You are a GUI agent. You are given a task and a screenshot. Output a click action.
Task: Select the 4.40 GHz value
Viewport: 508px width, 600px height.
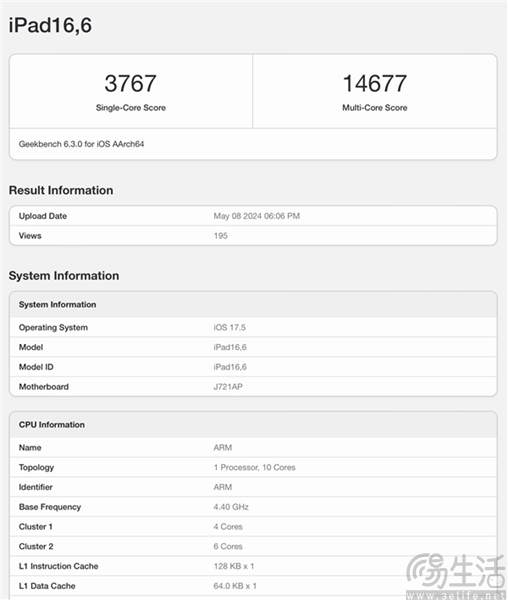pyautogui.click(x=231, y=507)
